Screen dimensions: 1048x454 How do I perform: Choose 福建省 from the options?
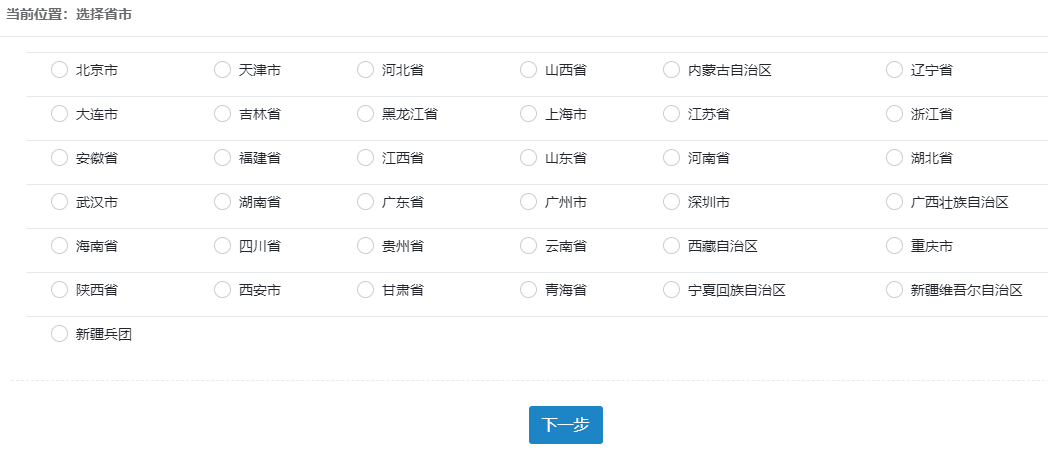(x=222, y=158)
